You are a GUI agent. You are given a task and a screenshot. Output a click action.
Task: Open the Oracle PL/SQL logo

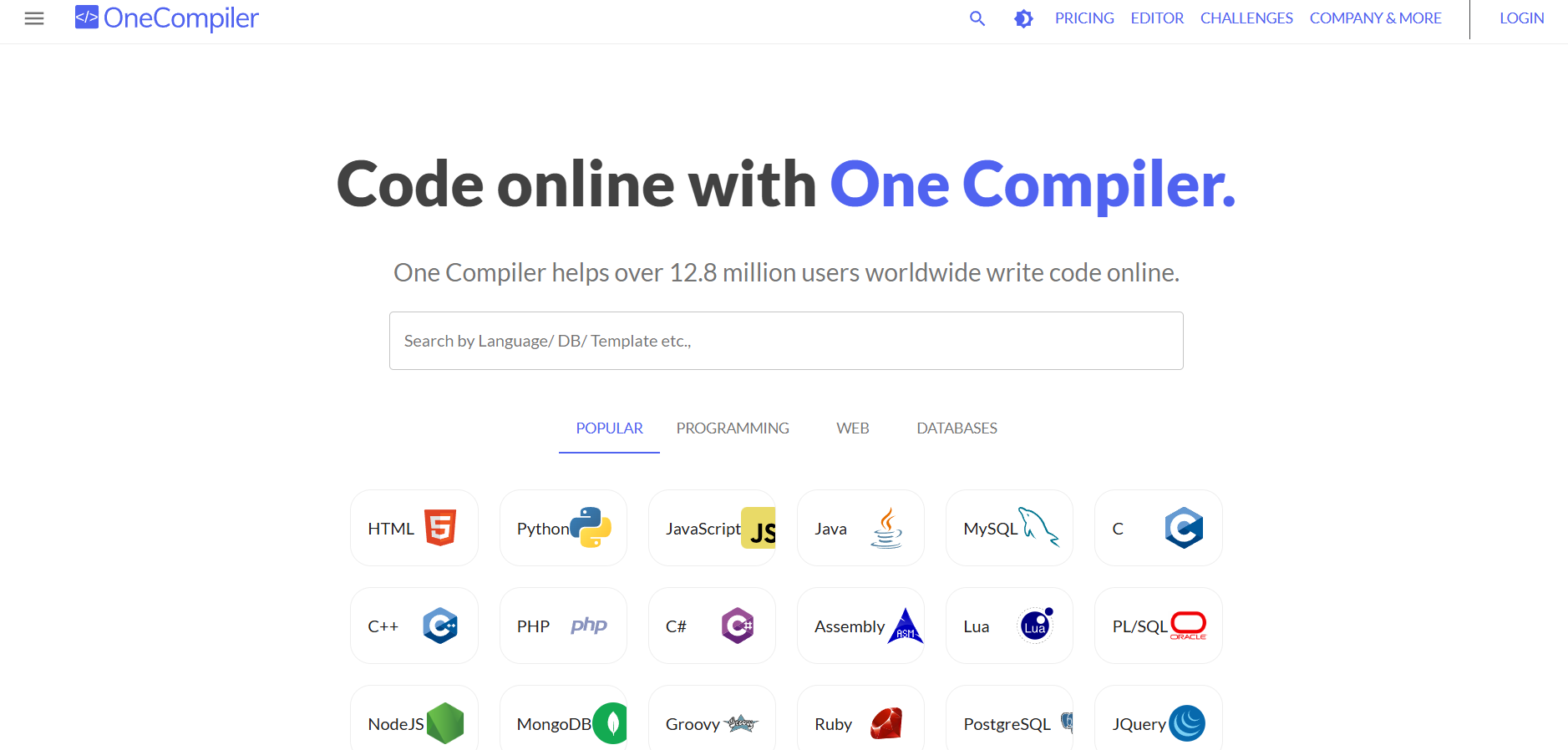[x=1188, y=626]
